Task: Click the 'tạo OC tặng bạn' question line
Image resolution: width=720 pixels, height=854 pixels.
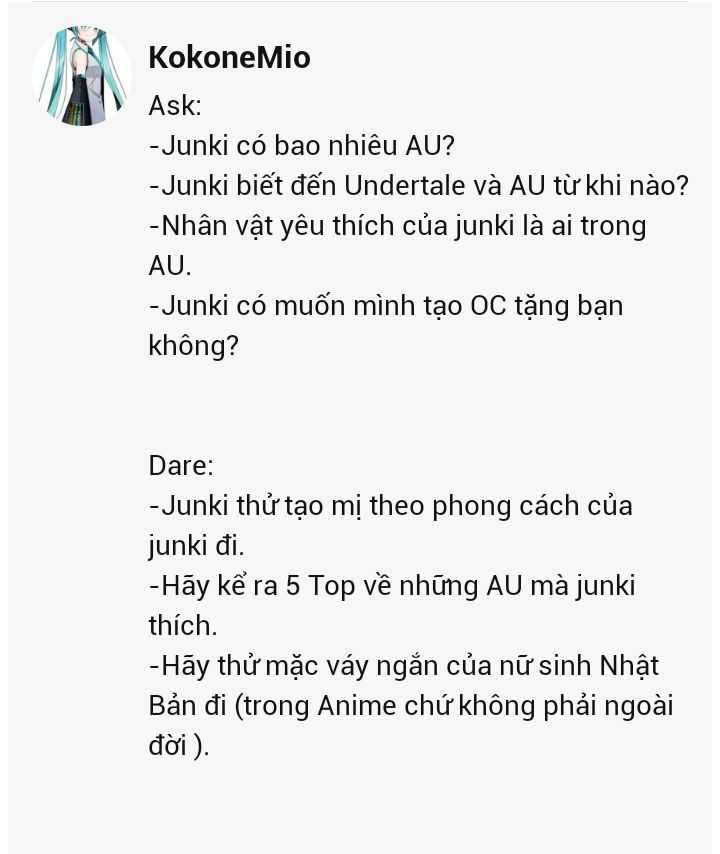Action: point(386,306)
